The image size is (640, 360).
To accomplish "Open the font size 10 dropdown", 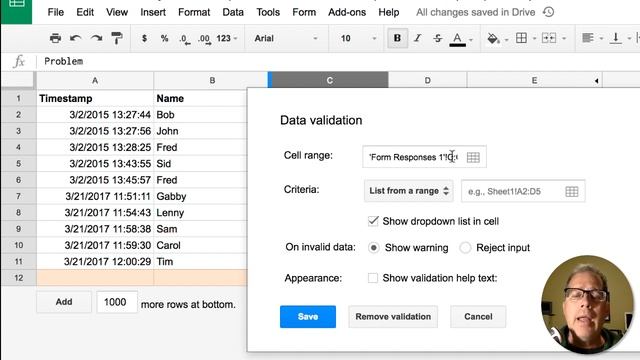I will [358, 38].
